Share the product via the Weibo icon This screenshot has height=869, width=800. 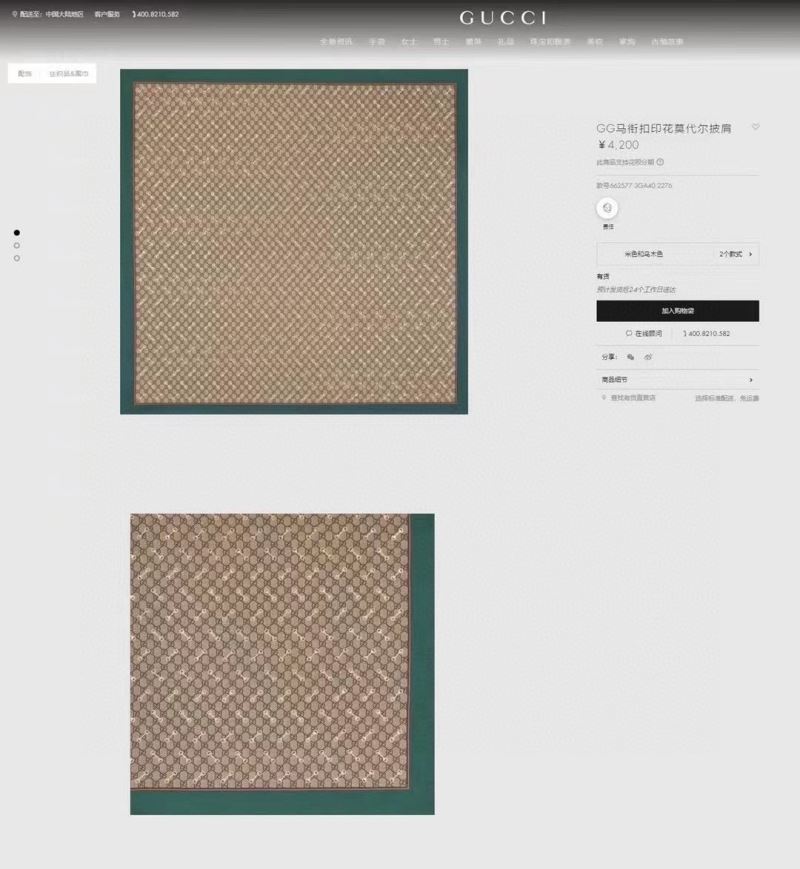[x=648, y=357]
